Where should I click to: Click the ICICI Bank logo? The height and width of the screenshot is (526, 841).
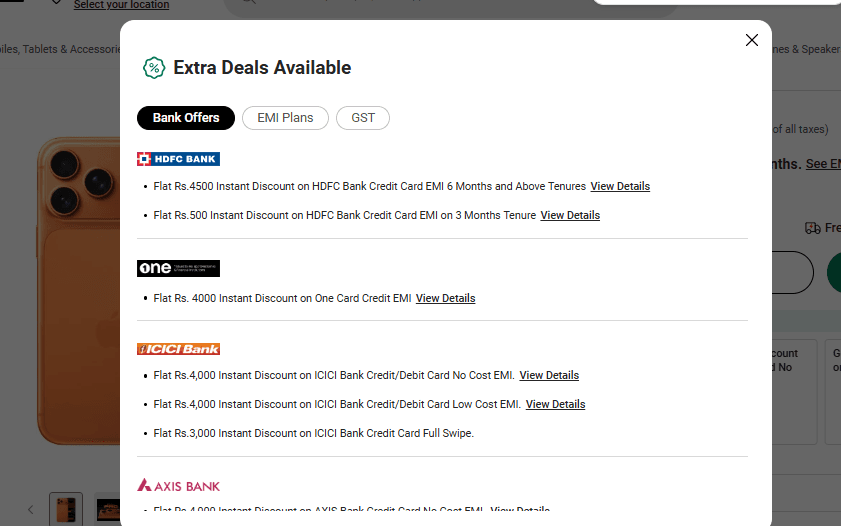tap(178, 349)
